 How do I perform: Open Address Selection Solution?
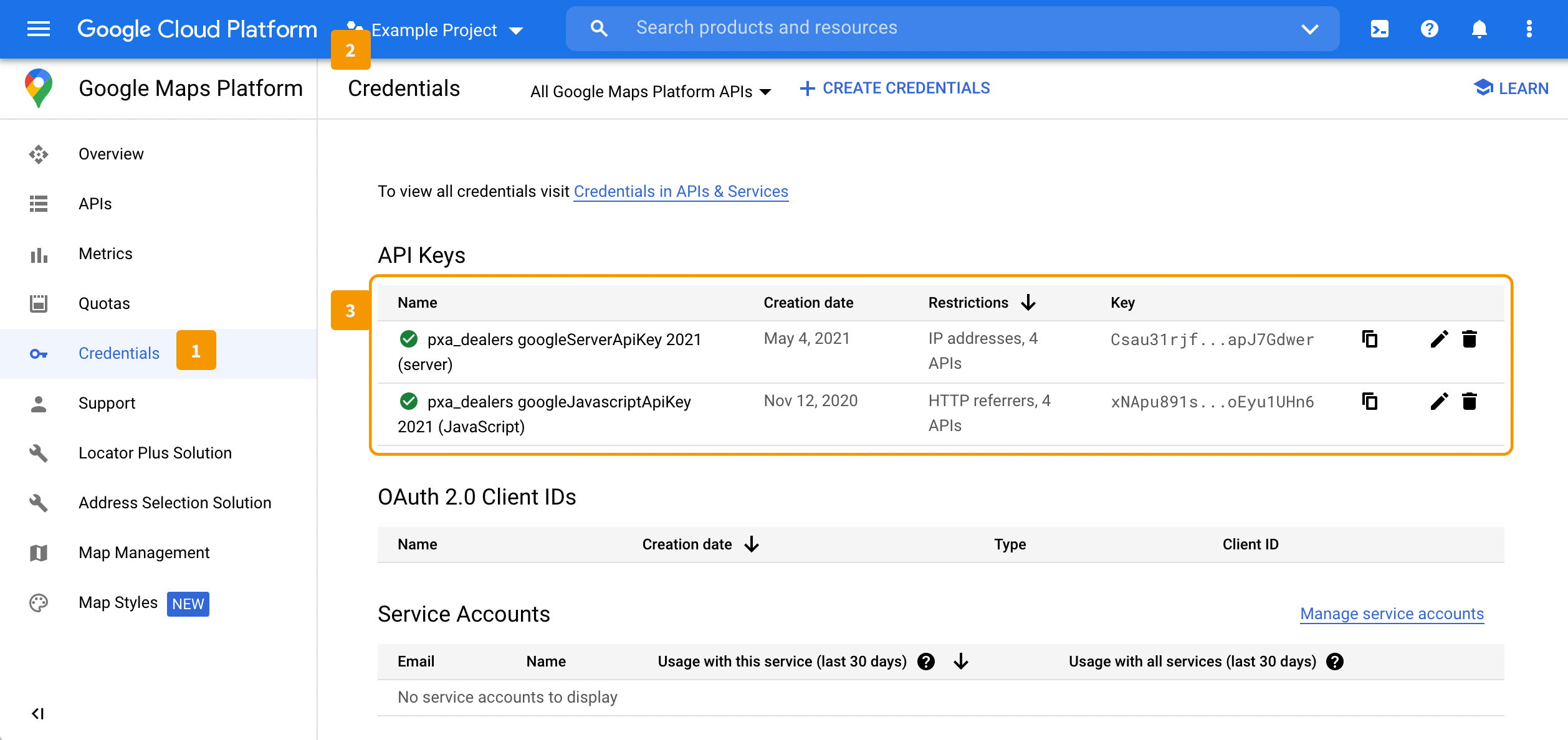pos(175,503)
